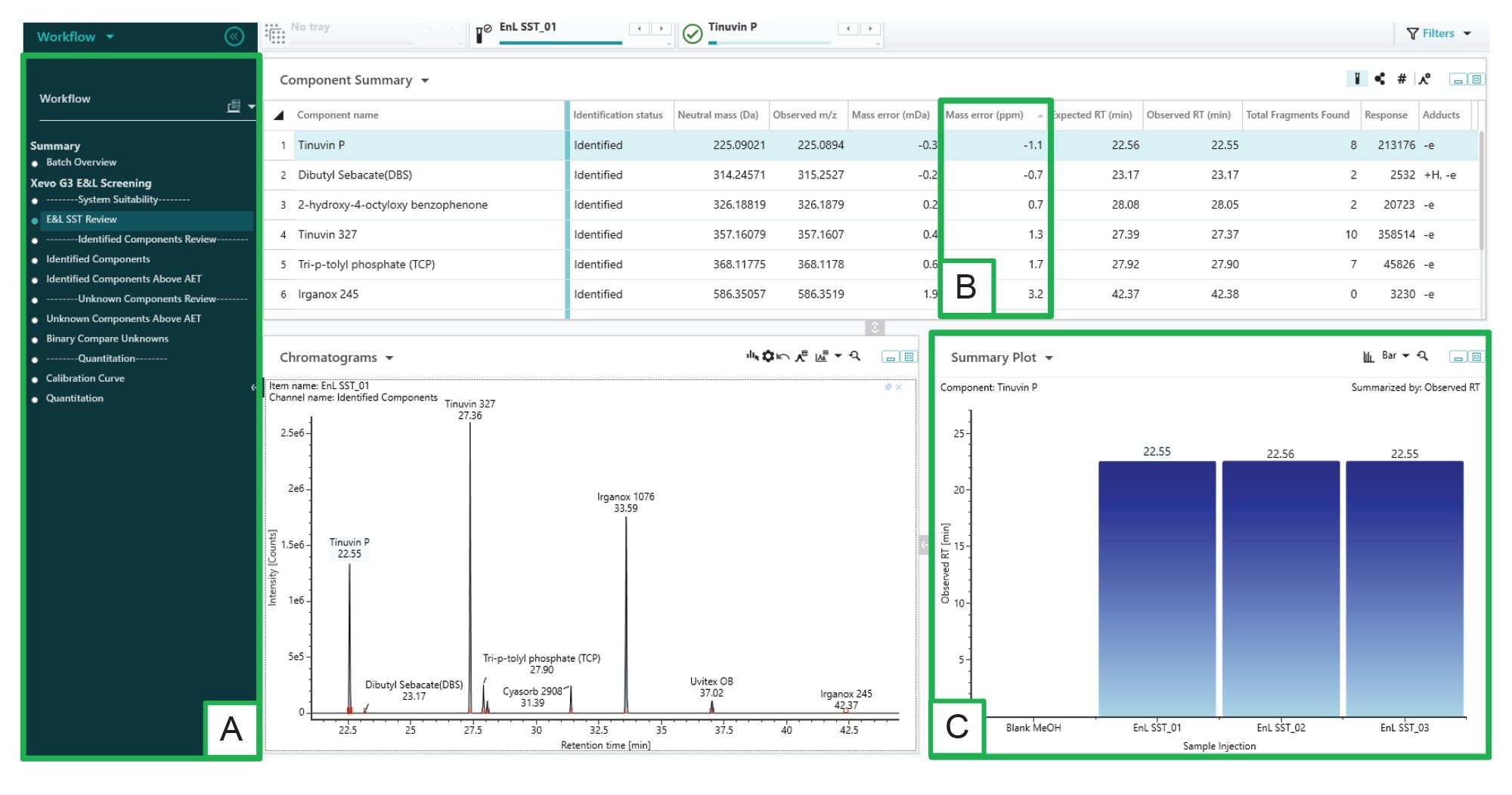Go to next sample after EnL SST_01
Image resolution: width=1512 pixels, height=795 pixels.
click(x=661, y=29)
